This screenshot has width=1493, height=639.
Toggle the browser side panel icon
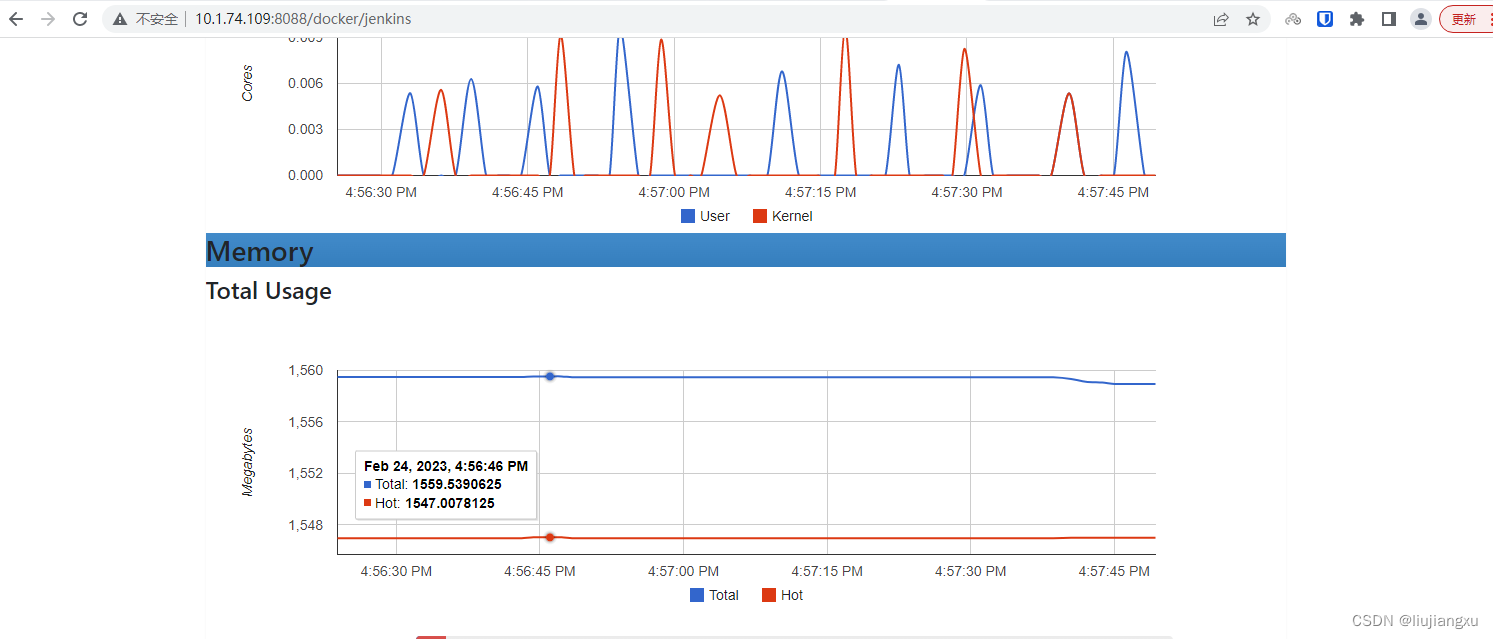1389,19
